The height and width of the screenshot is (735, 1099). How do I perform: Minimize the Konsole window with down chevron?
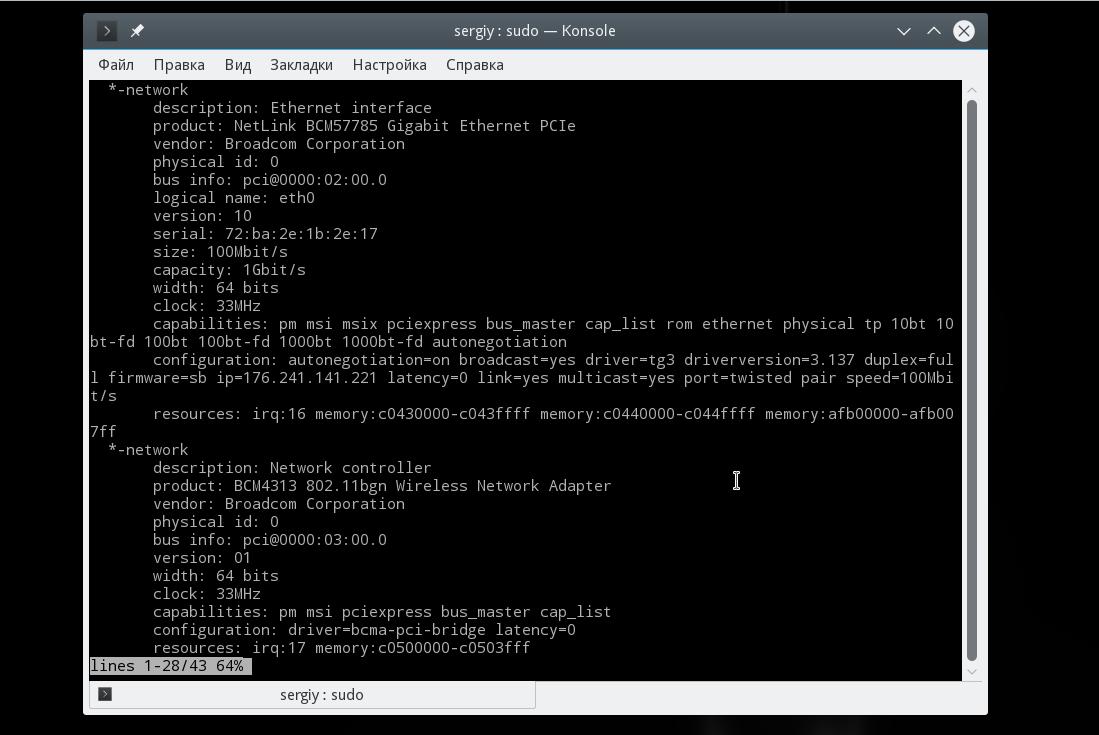point(903,31)
